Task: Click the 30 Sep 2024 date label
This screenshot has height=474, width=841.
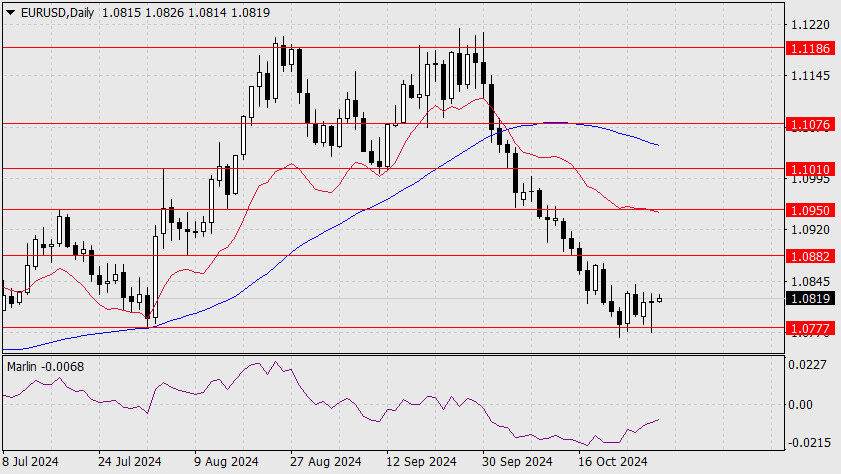Action: click(517, 461)
